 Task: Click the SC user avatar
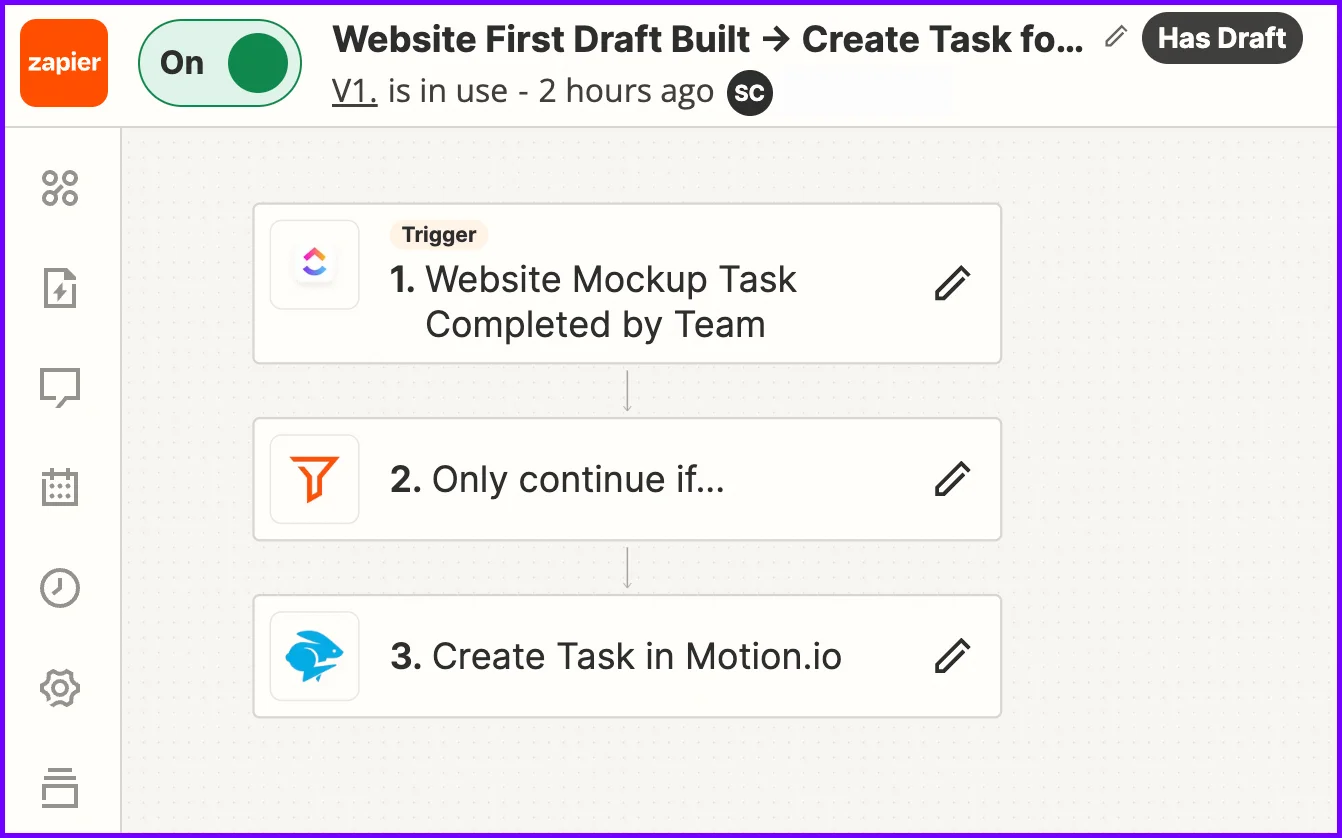pyautogui.click(x=749, y=93)
